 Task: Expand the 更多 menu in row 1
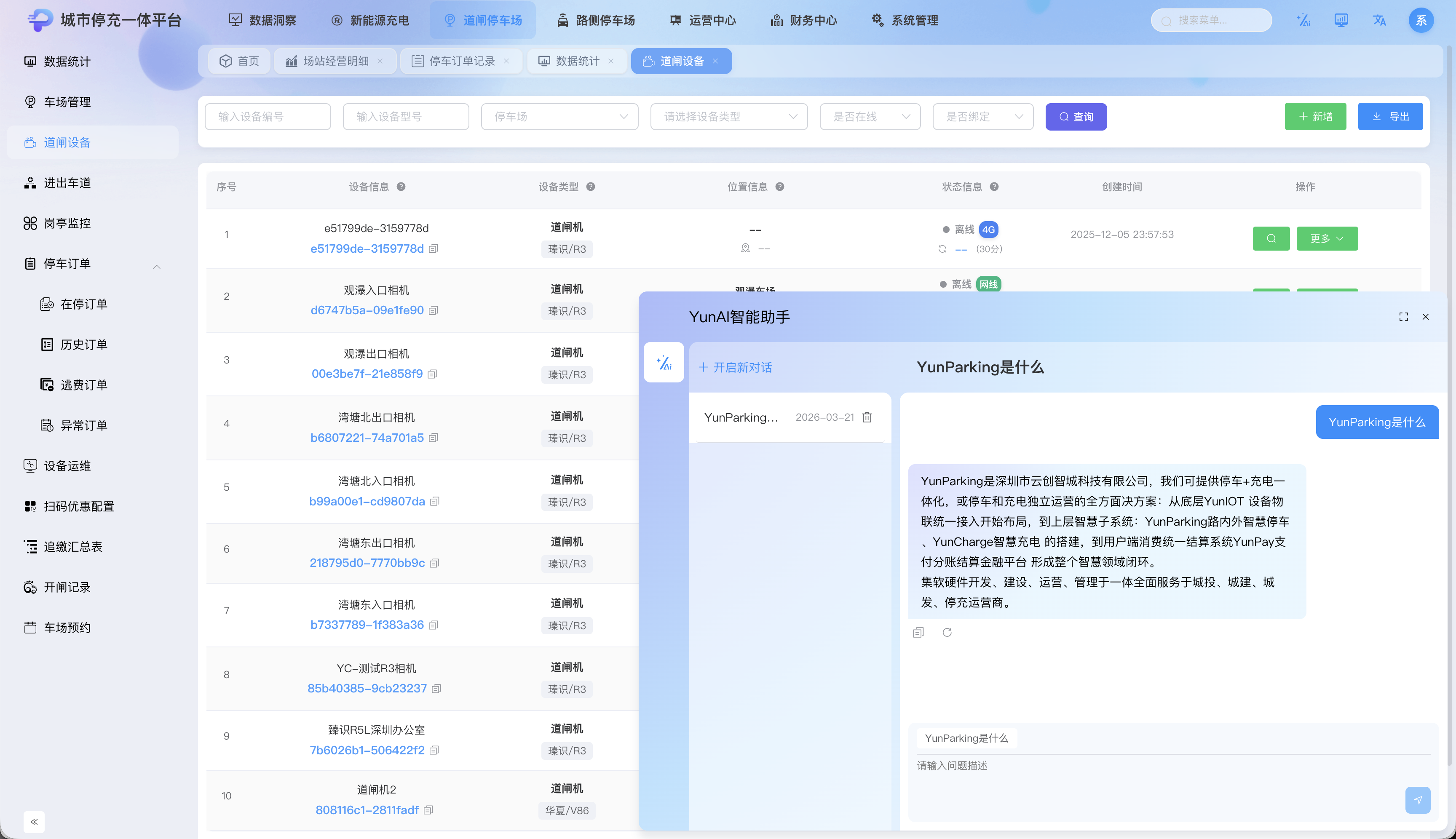click(x=1327, y=238)
